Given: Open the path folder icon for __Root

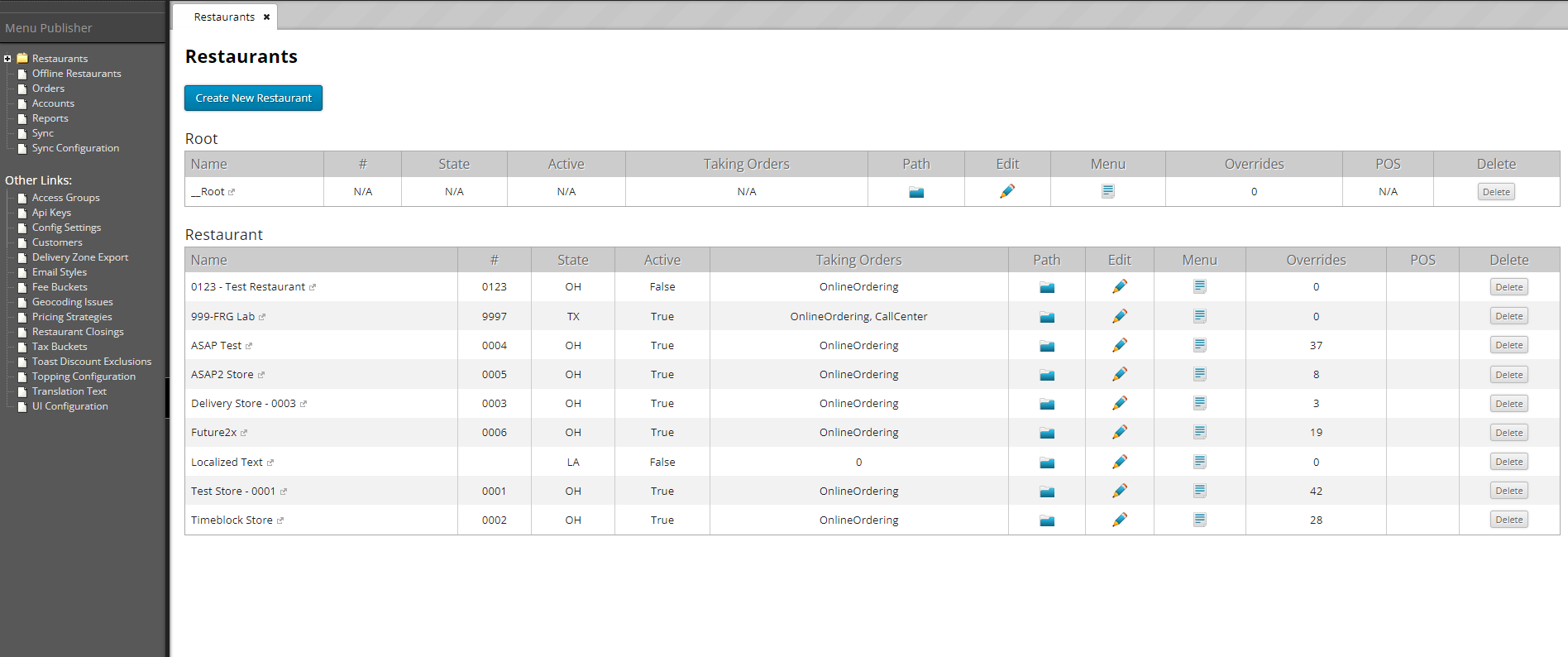Looking at the screenshot, I should tap(916, 192).
